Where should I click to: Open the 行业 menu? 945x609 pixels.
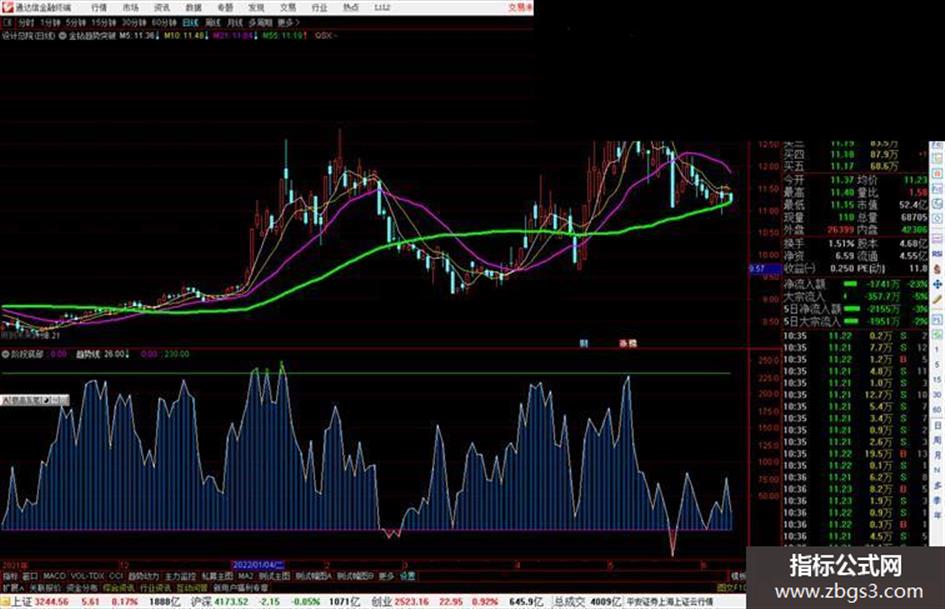point(319,8)
